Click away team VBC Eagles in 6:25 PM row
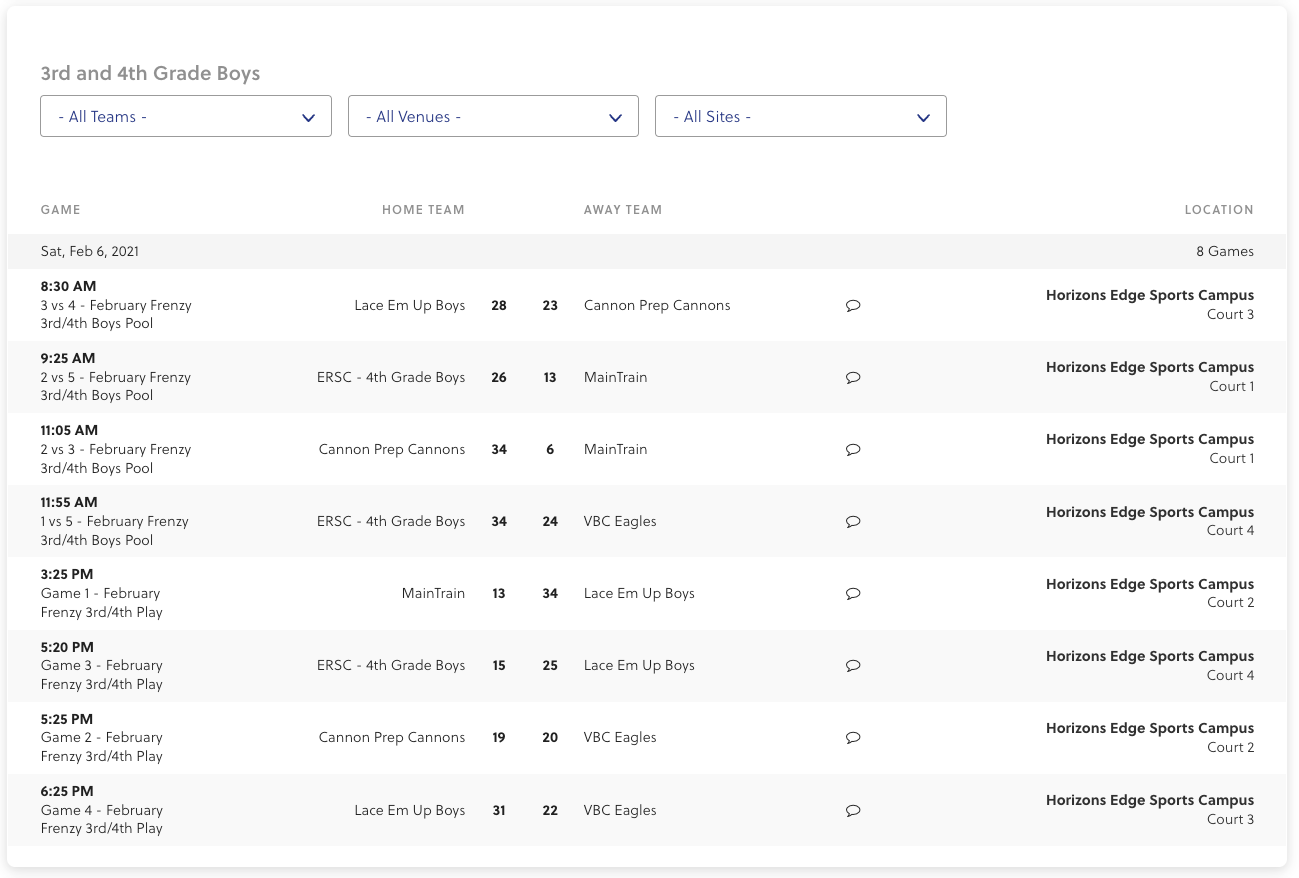 click(x=620, y=810)
